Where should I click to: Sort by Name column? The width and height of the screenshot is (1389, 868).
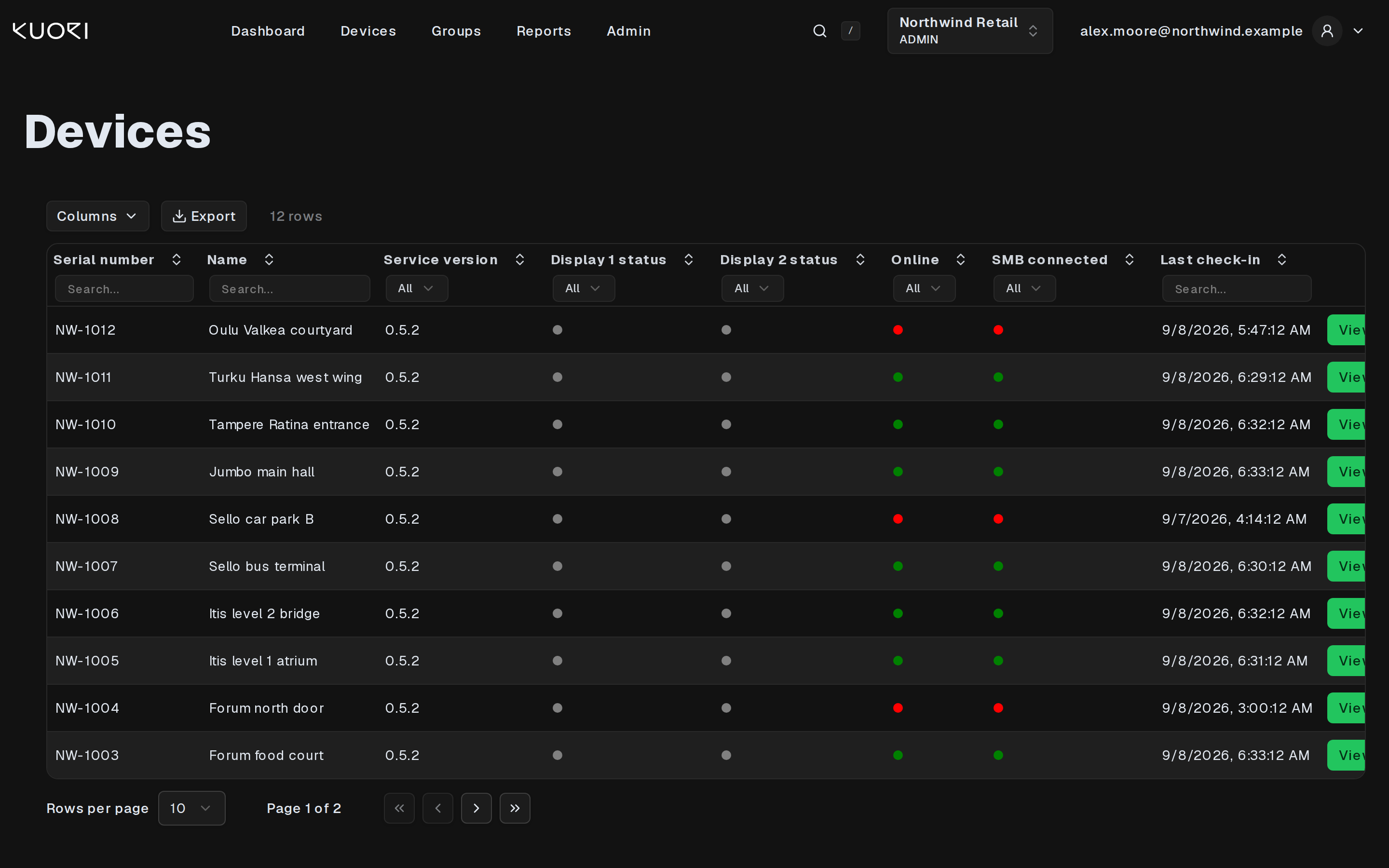[269, 259]
